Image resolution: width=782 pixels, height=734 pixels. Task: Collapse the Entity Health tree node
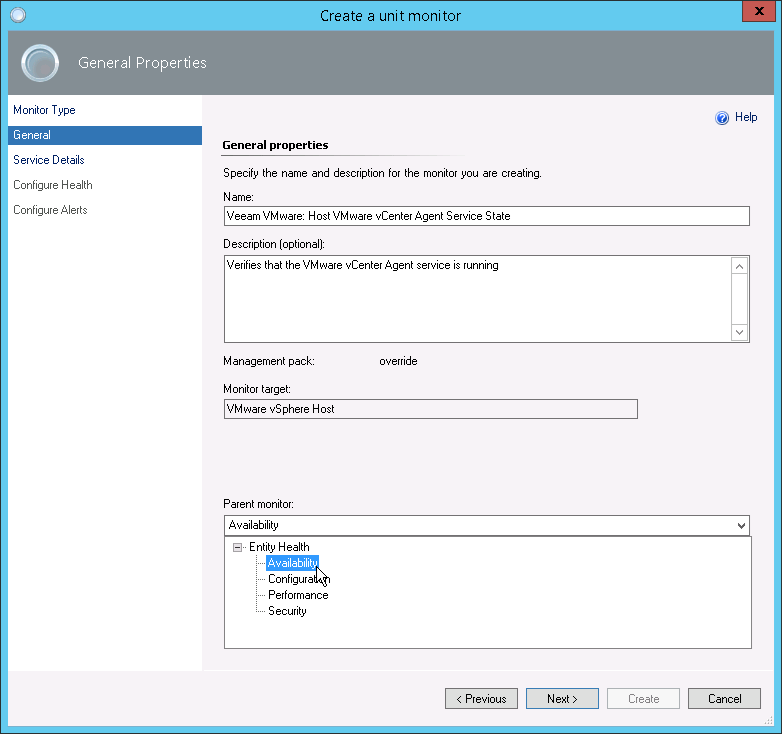[x=237, y=547]
